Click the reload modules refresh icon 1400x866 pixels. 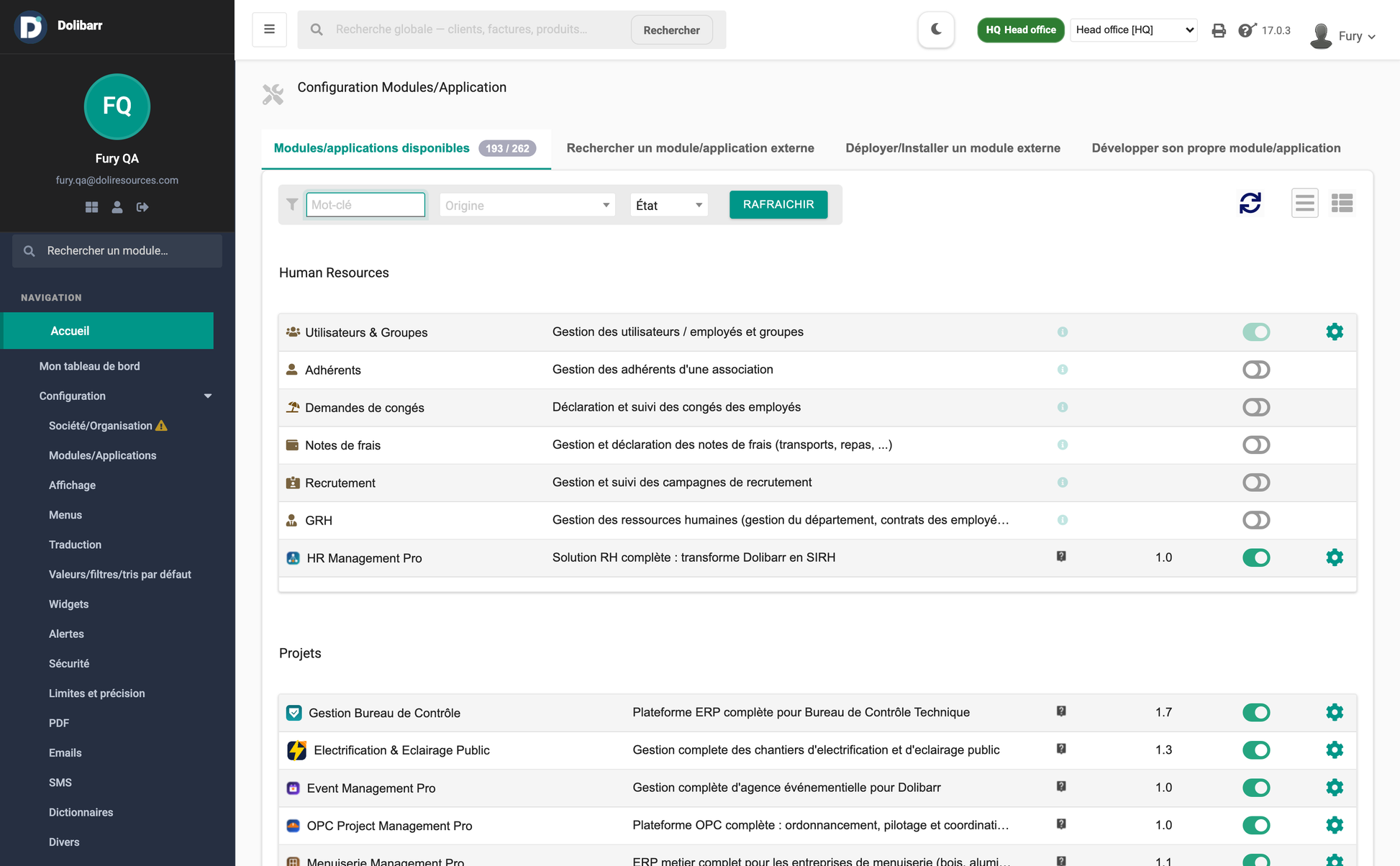1250,204
